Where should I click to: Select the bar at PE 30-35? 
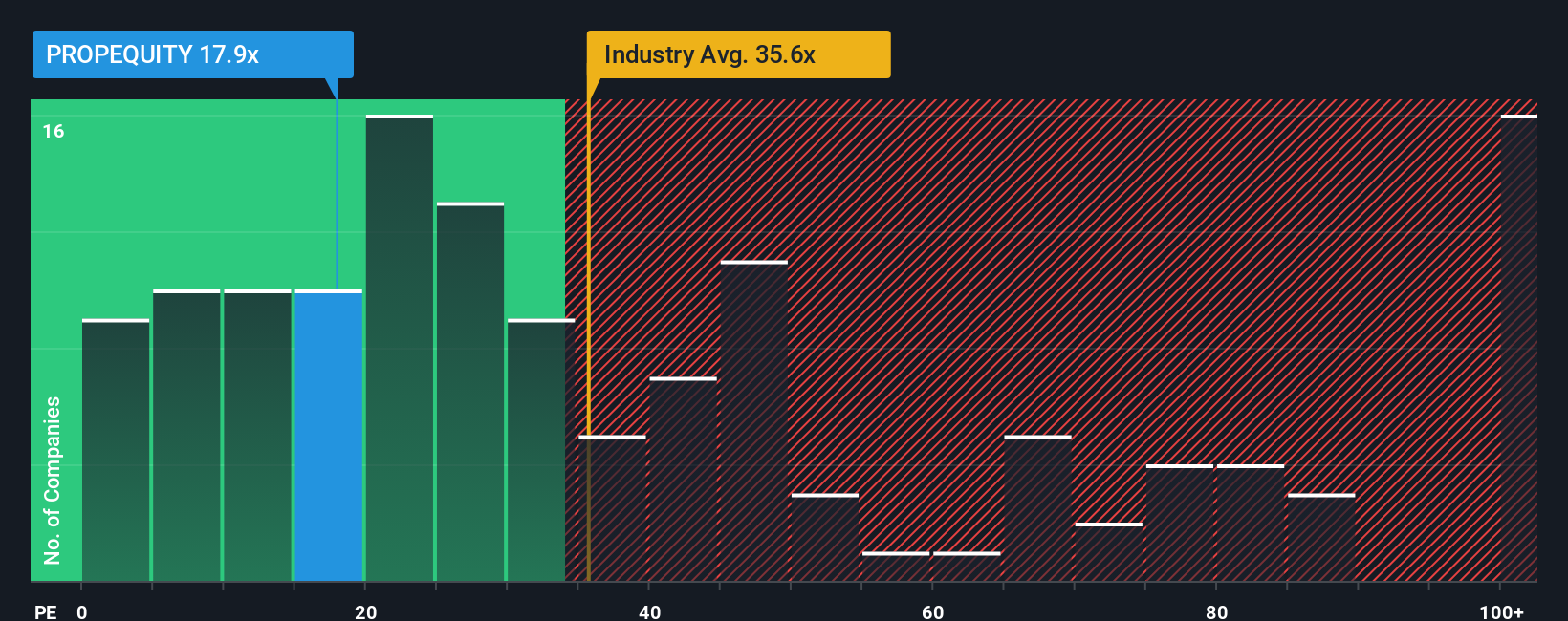pos(541,450)
